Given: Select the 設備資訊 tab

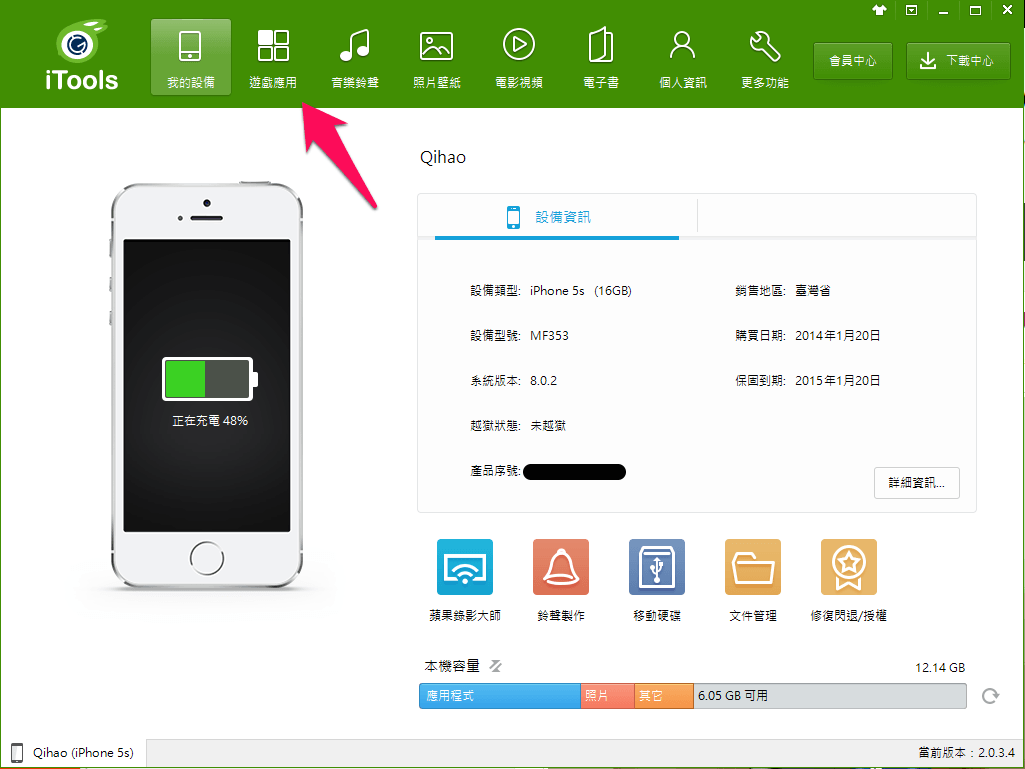Looking at the screenshot, I should point(557,217).
